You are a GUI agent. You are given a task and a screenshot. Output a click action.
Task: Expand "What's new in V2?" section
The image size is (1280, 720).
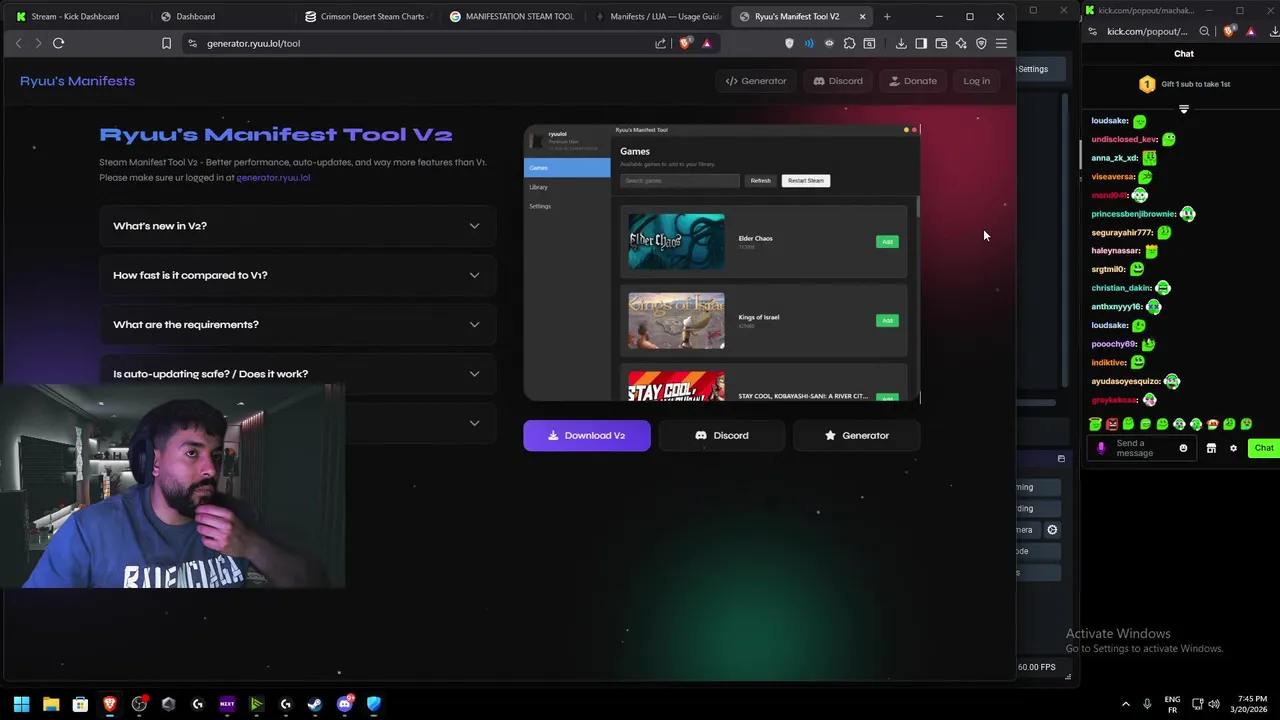pos(297,226)
